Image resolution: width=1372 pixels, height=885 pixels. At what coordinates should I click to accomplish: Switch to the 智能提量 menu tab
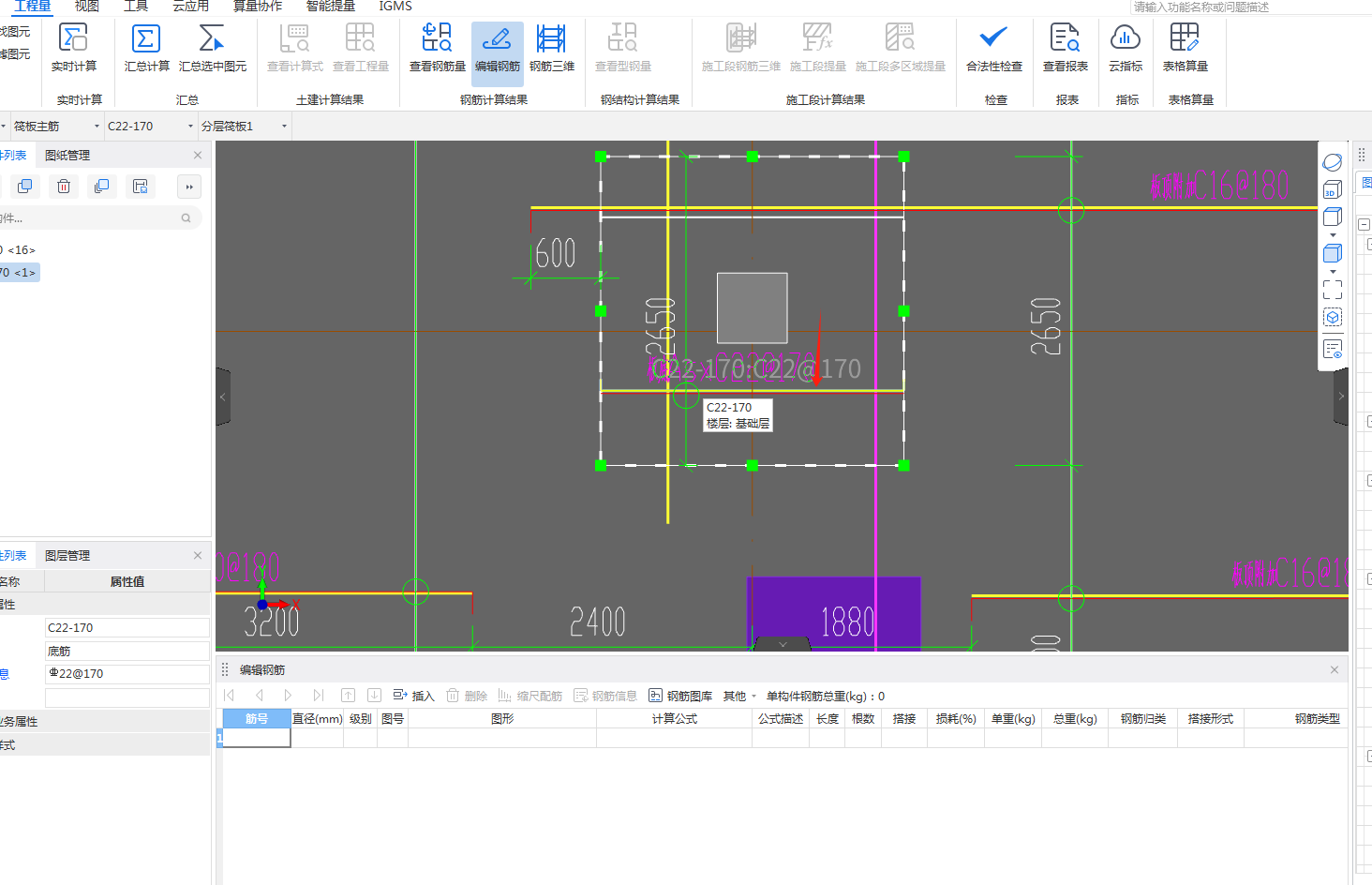(x=330, y=7)
